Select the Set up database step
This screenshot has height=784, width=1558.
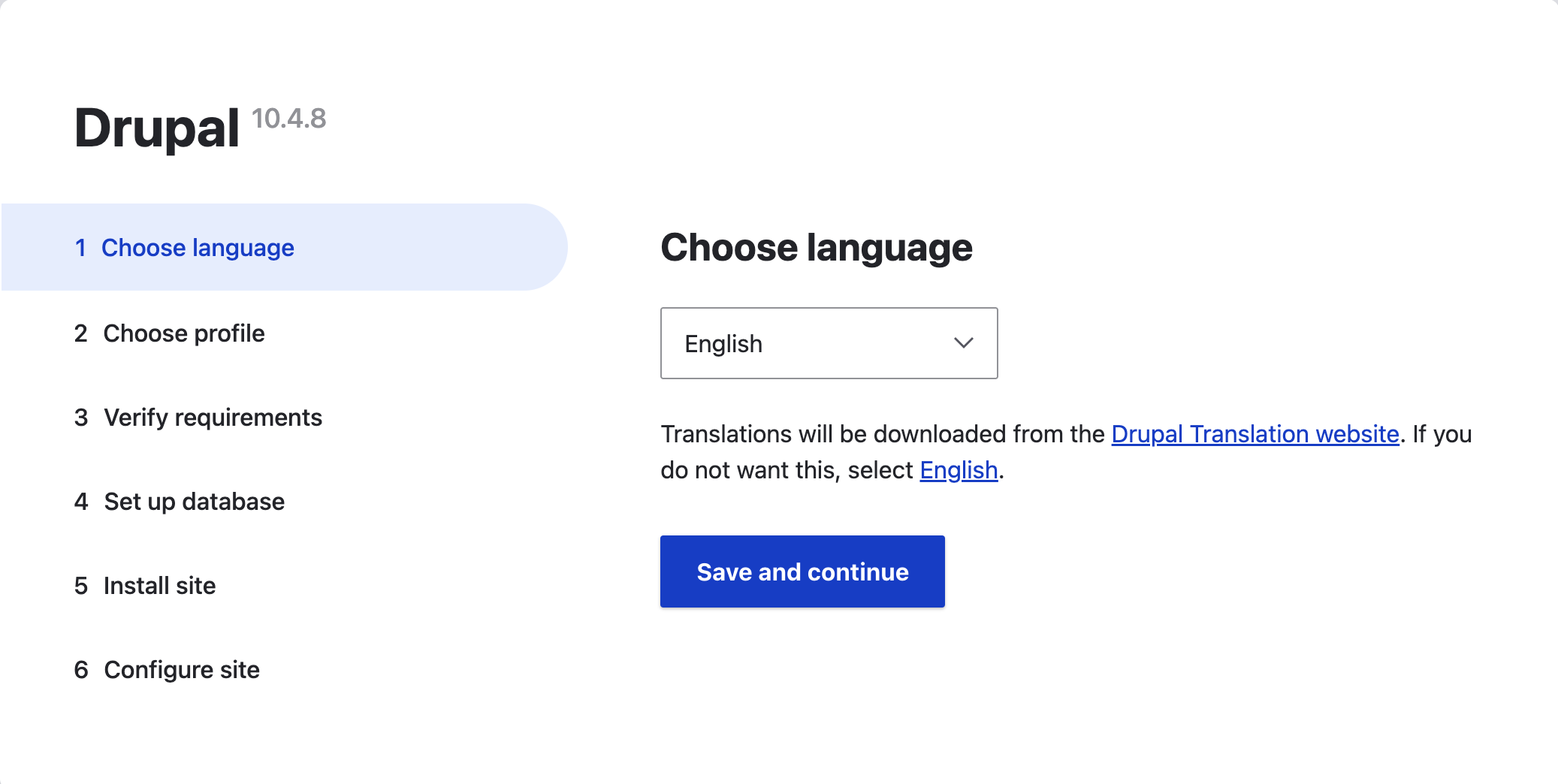click(179, 501)
